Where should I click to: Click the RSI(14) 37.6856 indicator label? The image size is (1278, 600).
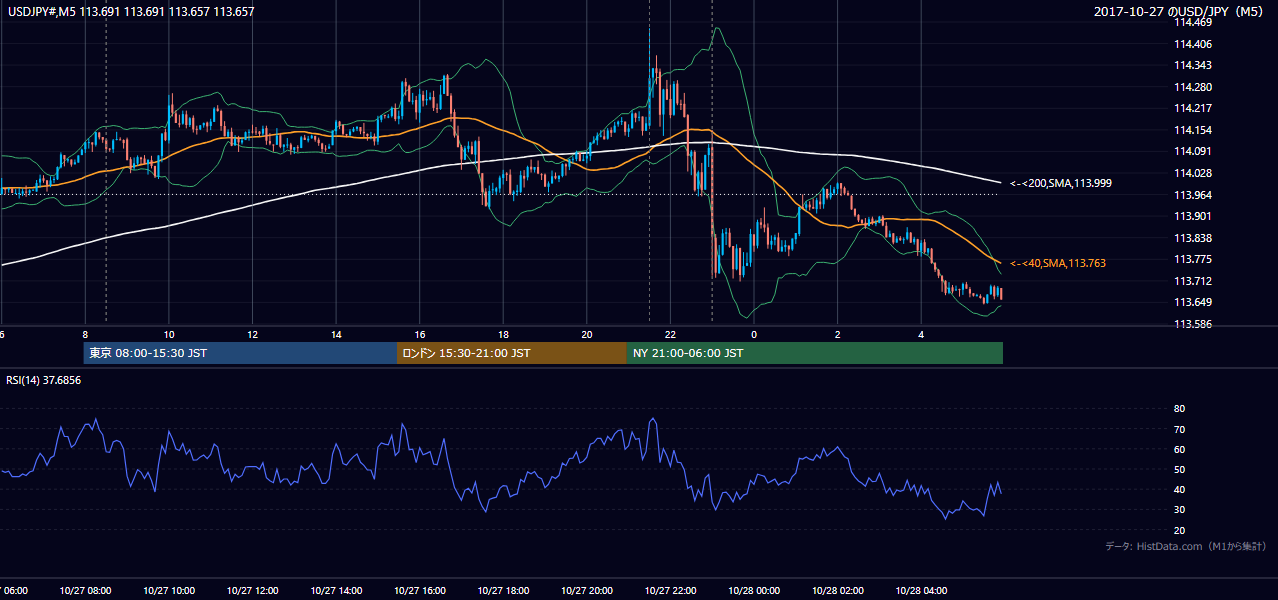pos(43,380)
